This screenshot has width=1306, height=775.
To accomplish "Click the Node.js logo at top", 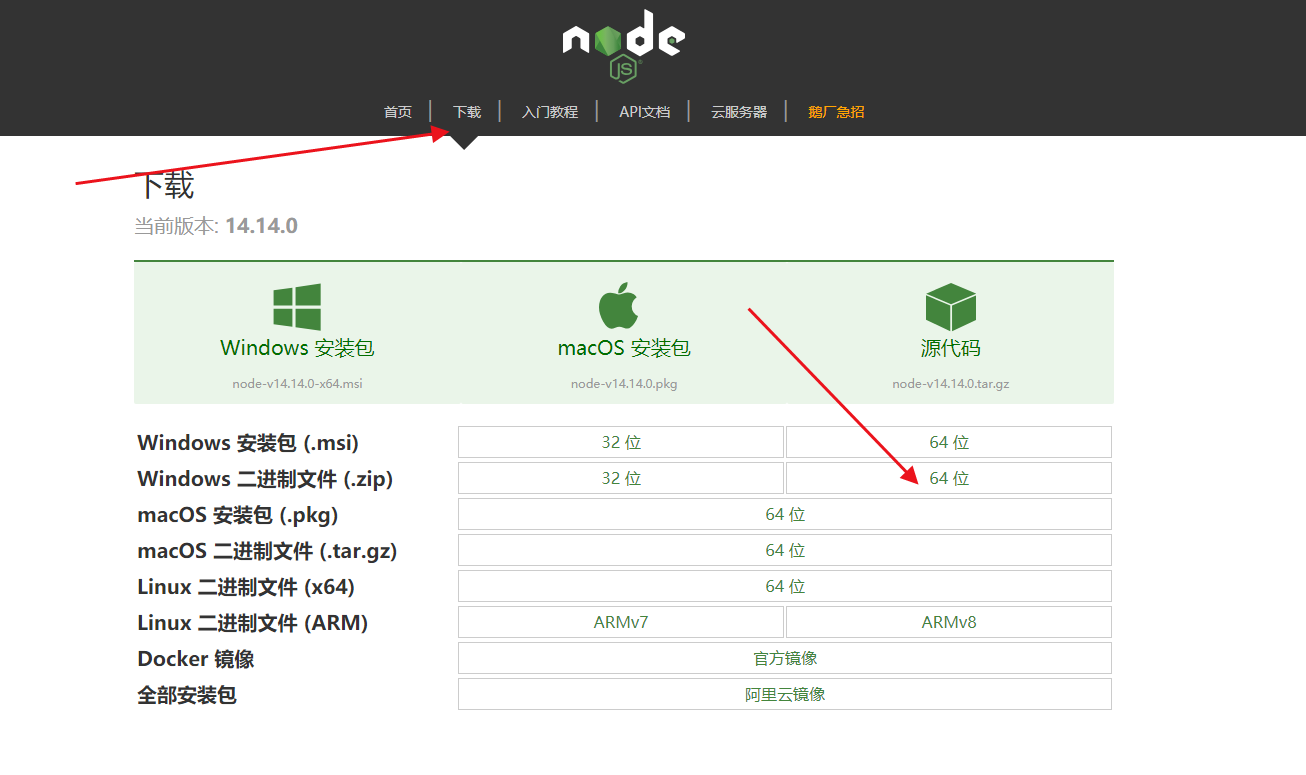I will (623, 46).
